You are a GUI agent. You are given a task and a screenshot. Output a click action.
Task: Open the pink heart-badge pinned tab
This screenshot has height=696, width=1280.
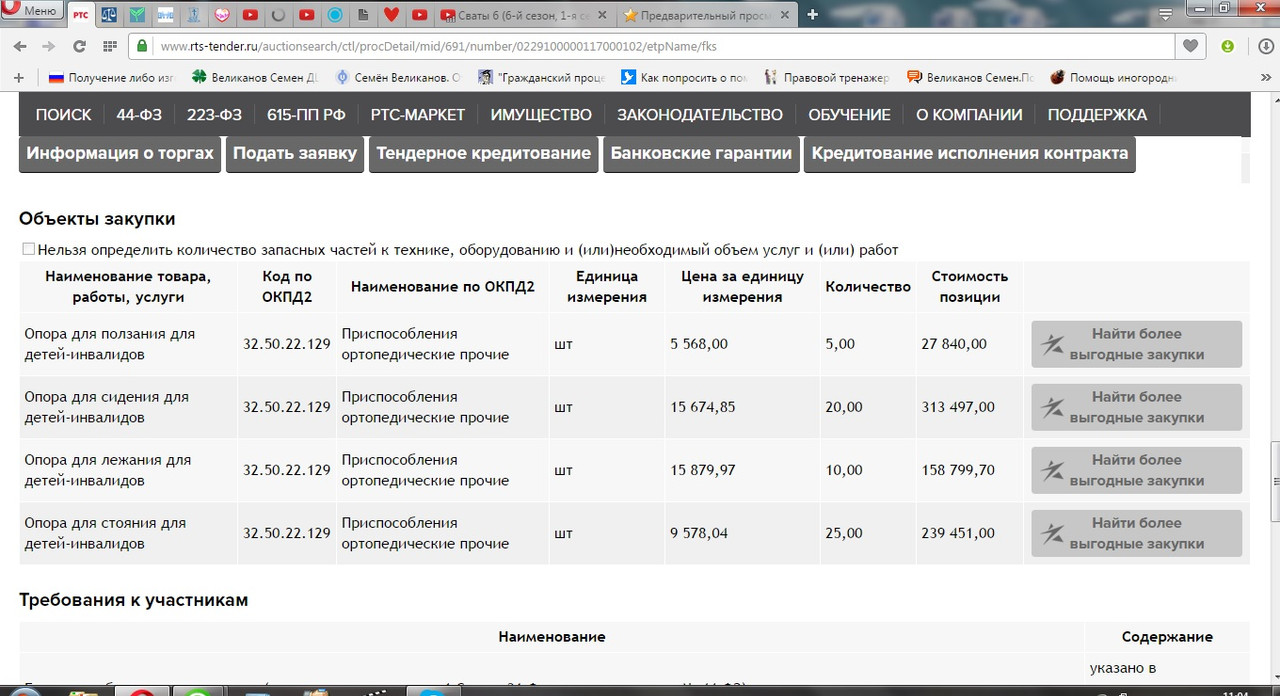(x=222, y=14)
